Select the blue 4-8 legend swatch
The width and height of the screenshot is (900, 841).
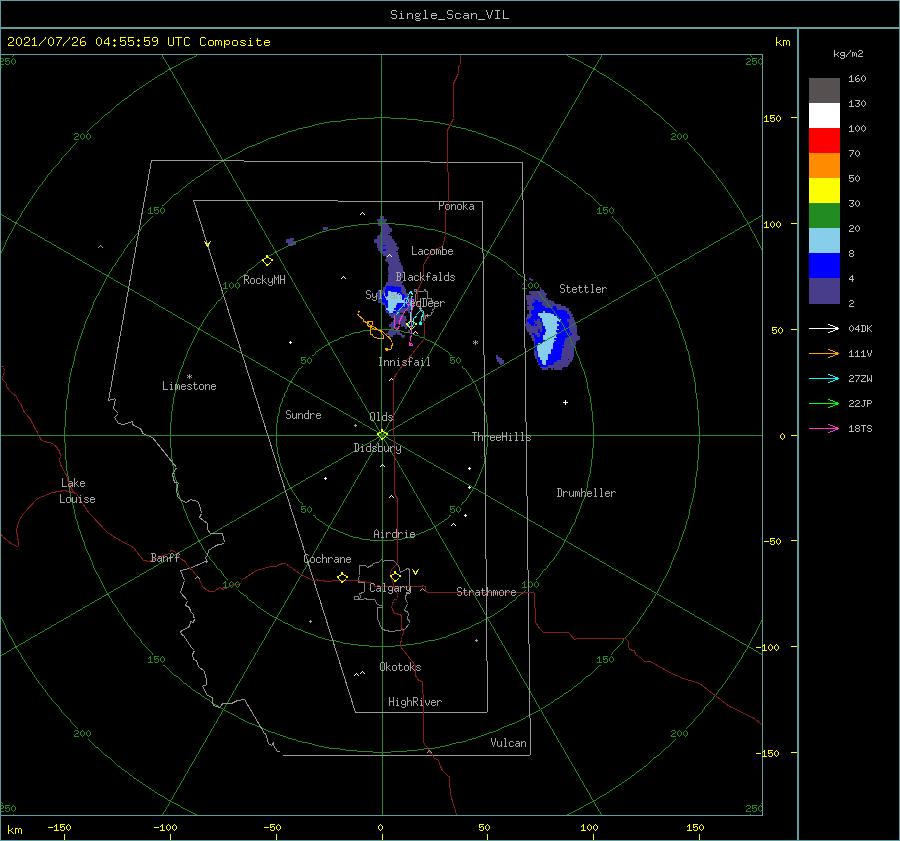pyautogui.click(x=824, y=266)
